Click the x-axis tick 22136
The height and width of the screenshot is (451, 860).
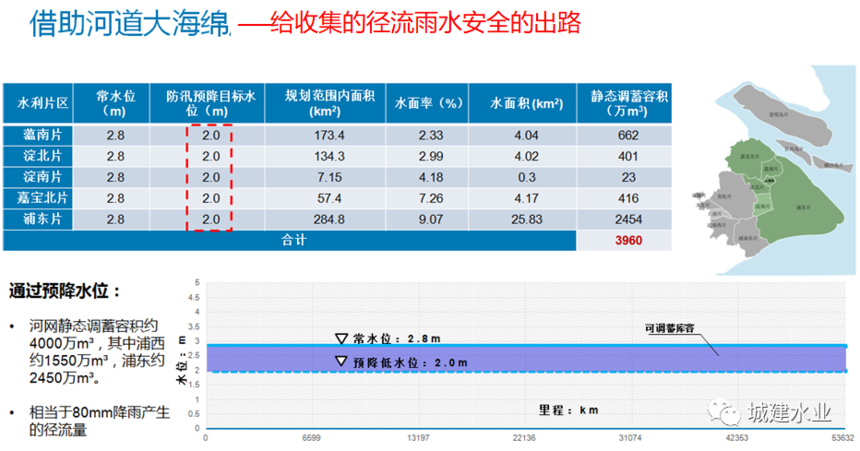pyautogui.click(x=524, y=438)
